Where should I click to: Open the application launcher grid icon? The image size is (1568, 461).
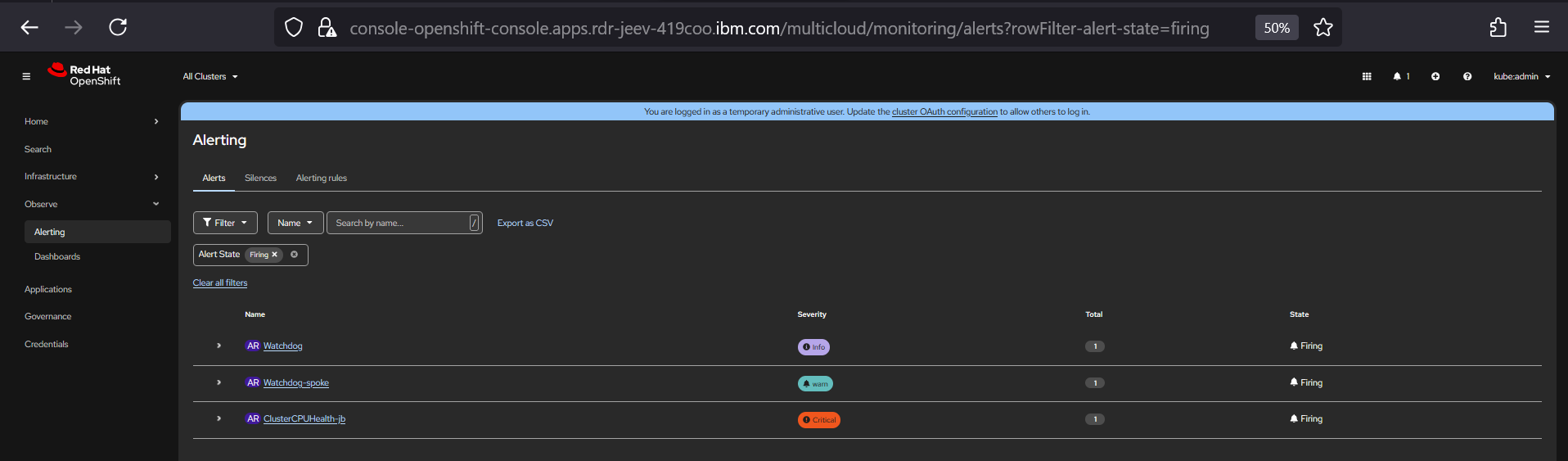1366,76
